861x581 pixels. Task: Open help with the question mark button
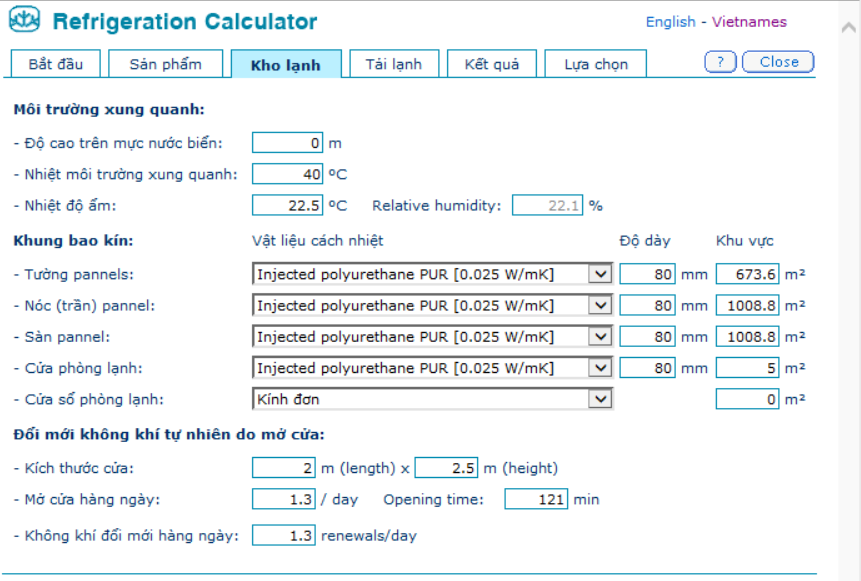[x=720, y=62]
